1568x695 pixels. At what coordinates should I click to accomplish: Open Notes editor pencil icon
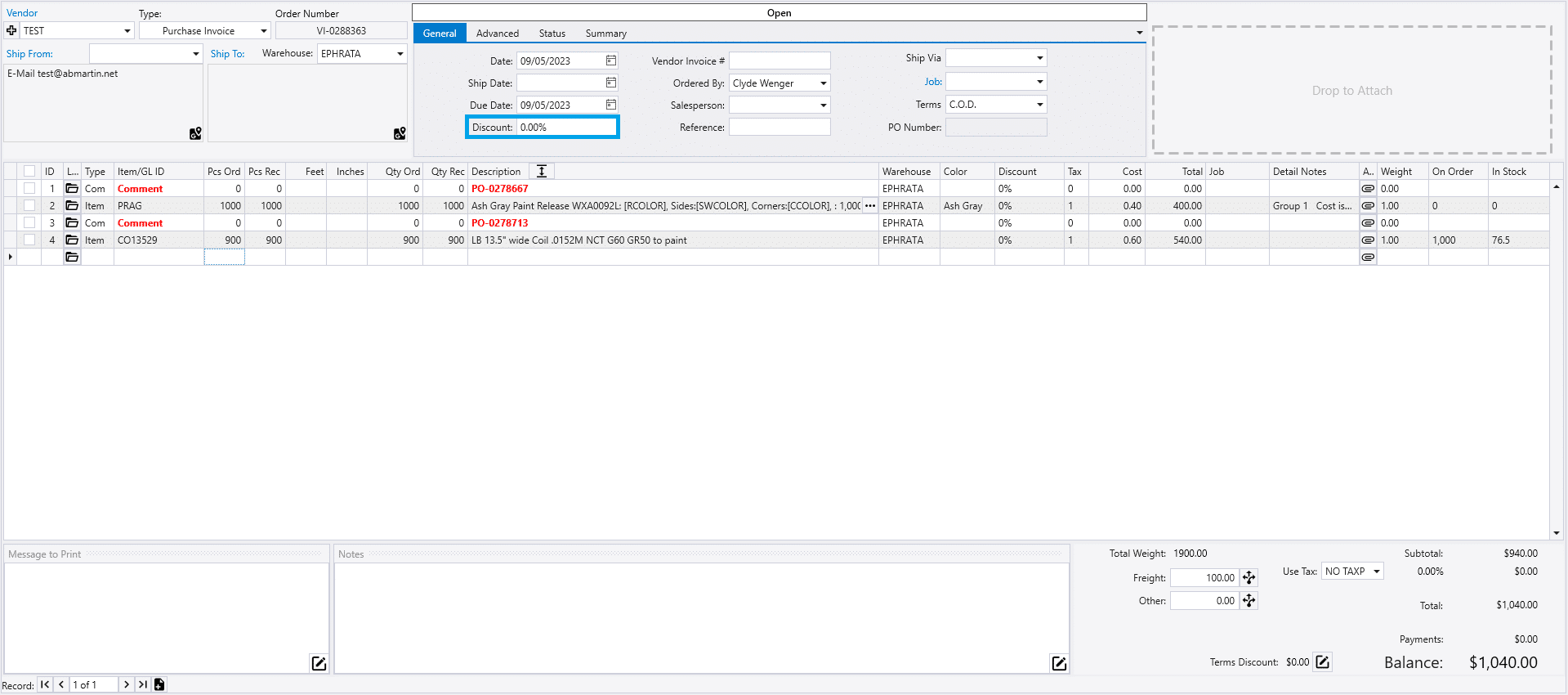(x=1059, y=663)
